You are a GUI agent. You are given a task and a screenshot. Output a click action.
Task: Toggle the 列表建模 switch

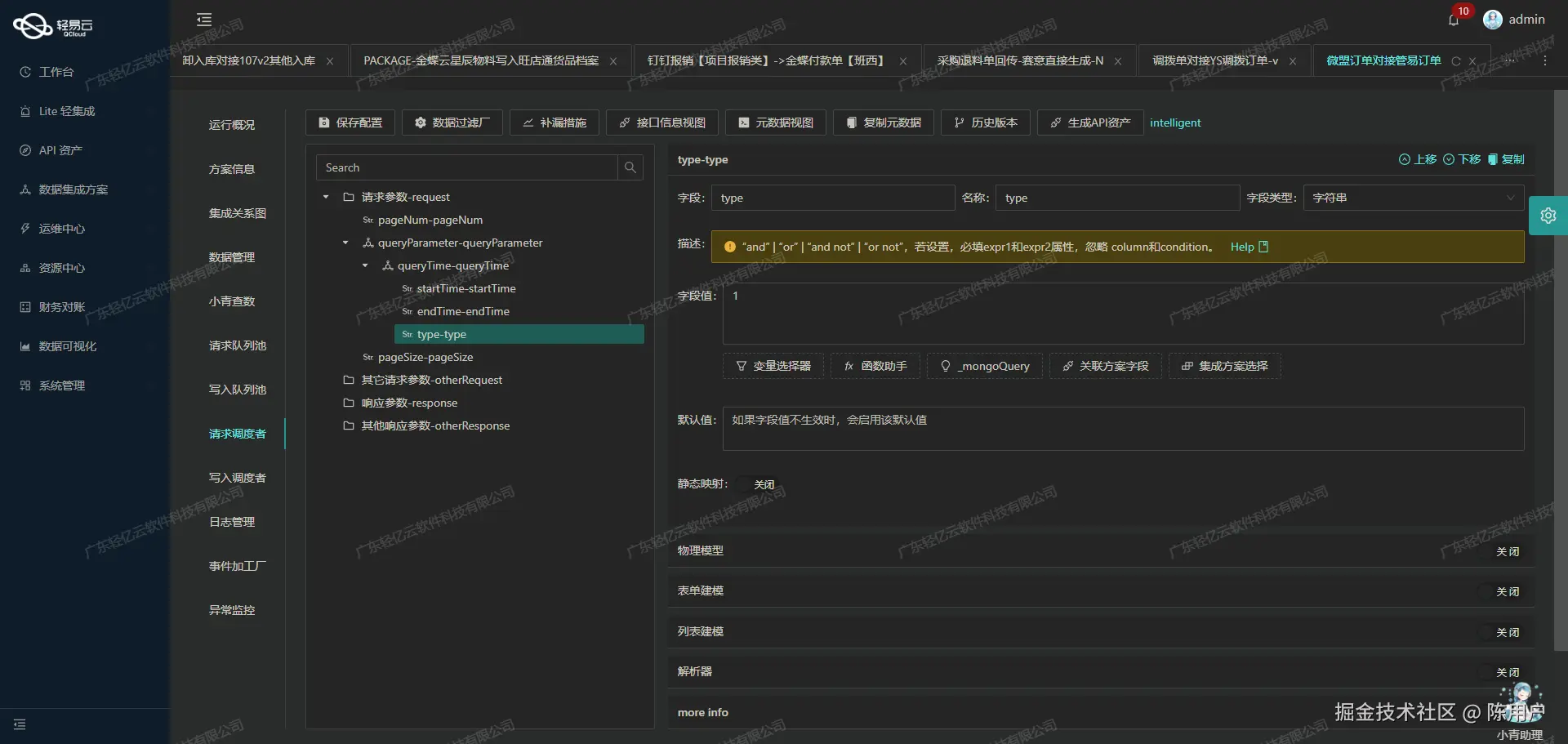[x=1501, y=632]
